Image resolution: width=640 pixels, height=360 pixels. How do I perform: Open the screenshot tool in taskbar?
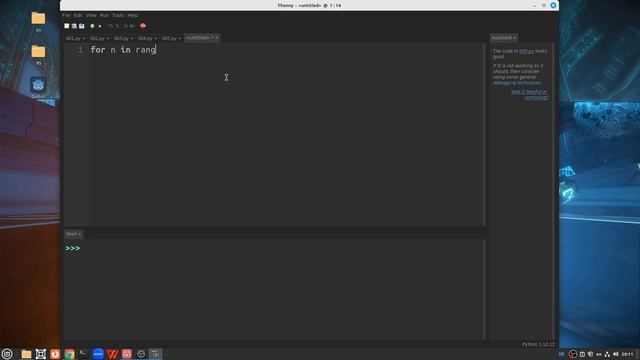tap(41, 354)
